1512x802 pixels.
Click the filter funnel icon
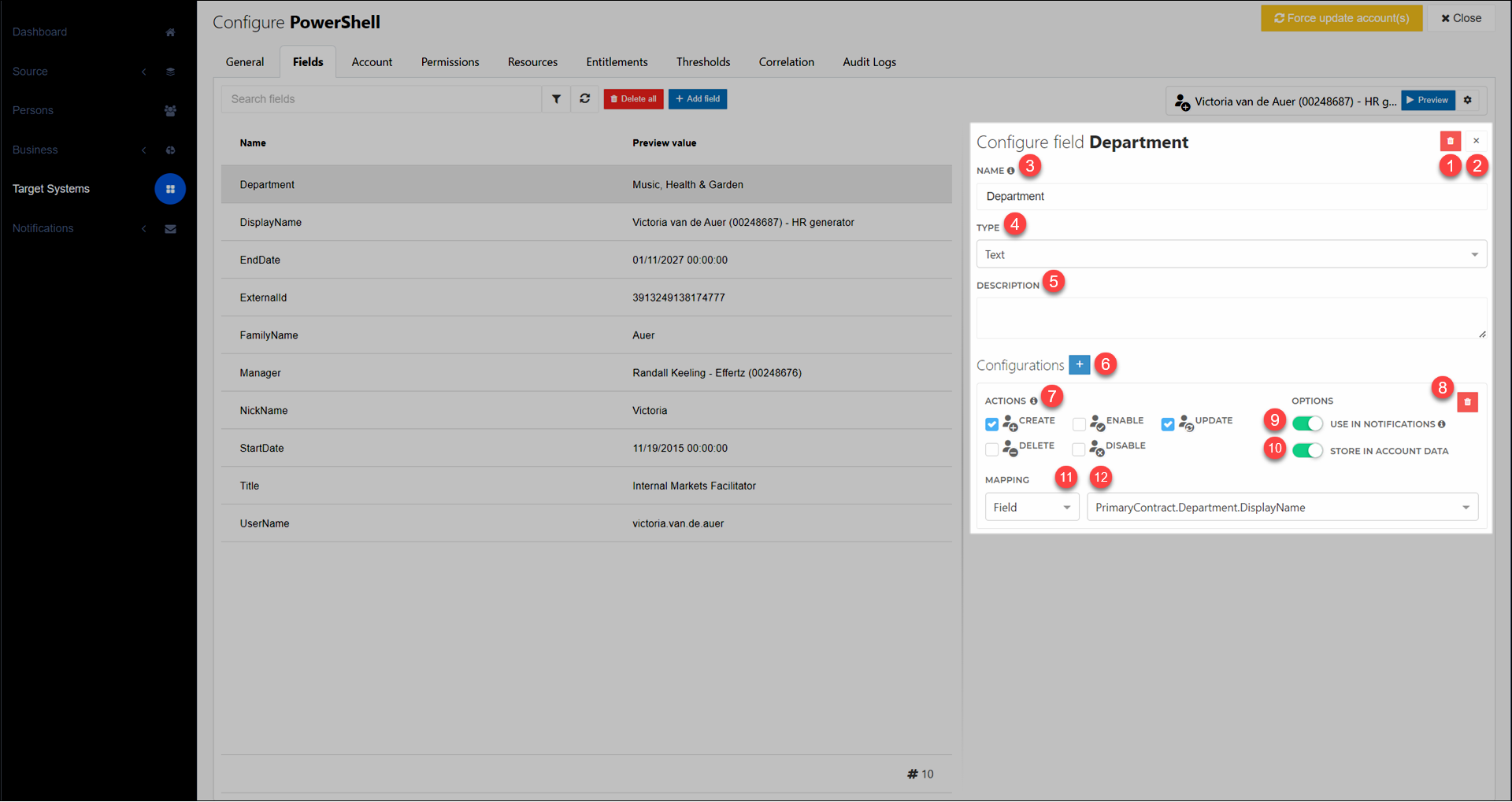click(x=556, y=99)
